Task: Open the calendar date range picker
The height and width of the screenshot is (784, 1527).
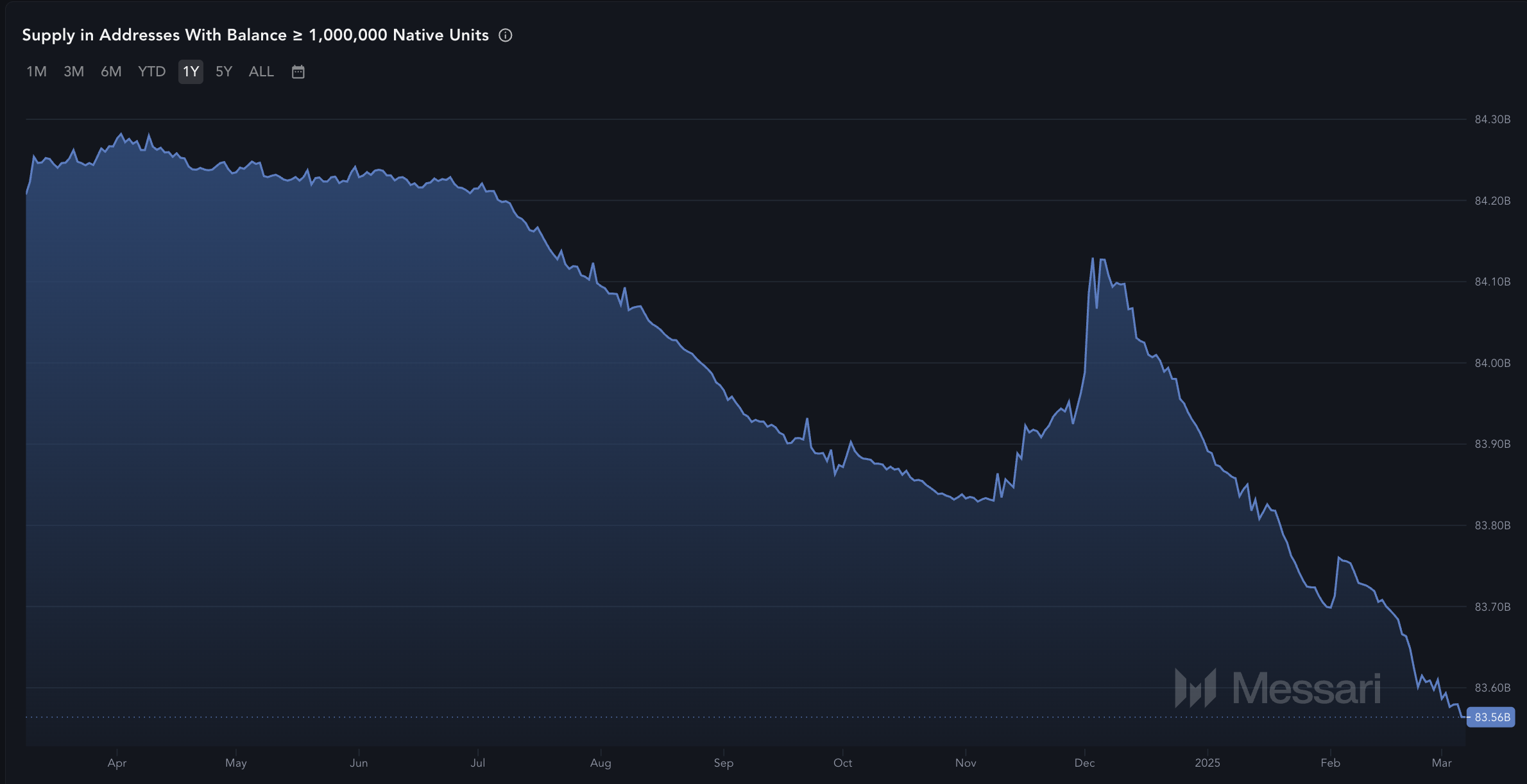Action: pos(298,72)
